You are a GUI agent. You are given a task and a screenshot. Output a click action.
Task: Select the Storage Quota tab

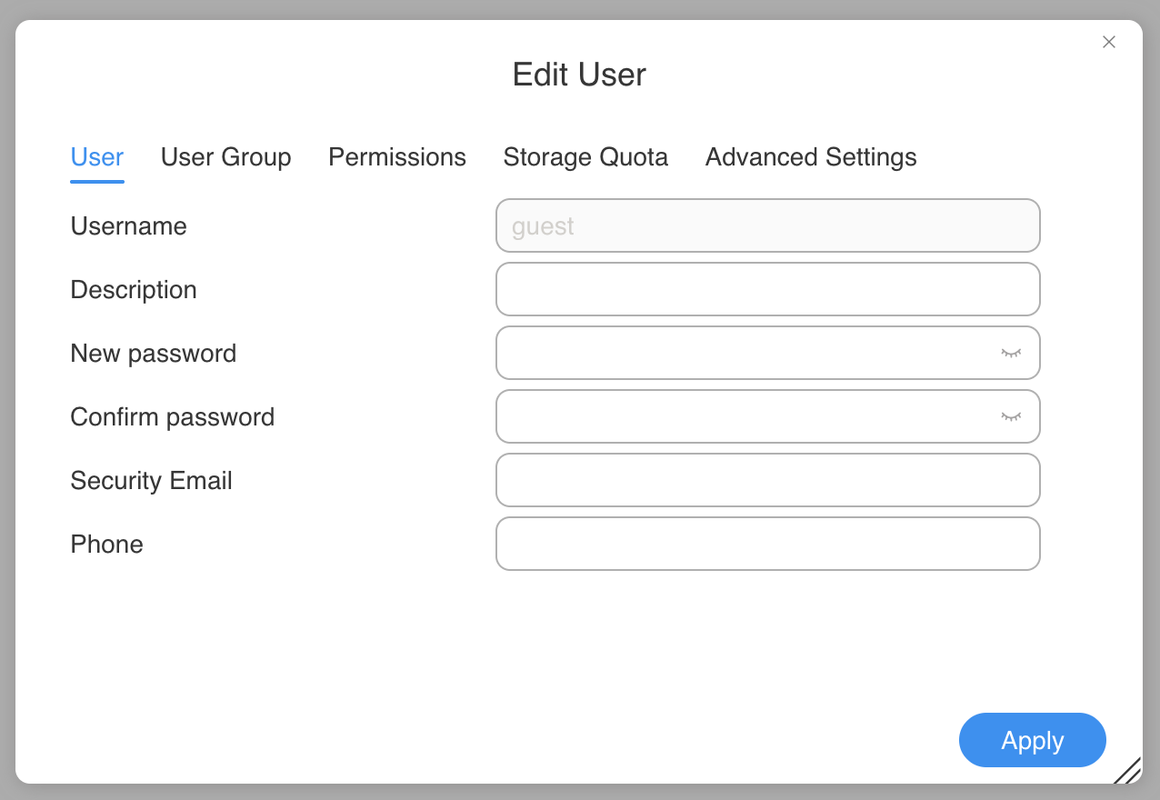coord(585,157)
